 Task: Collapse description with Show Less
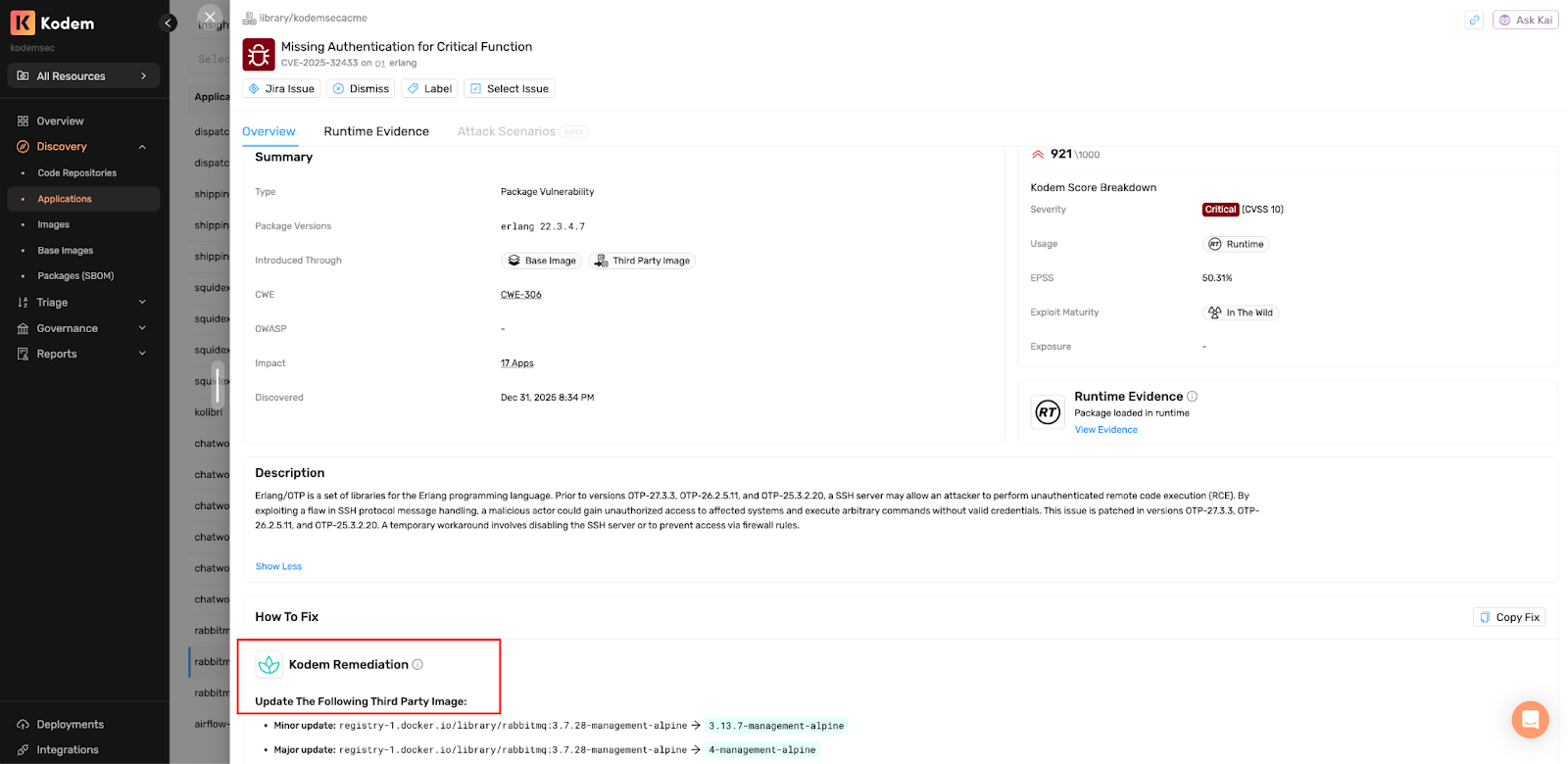click(278, 566)
